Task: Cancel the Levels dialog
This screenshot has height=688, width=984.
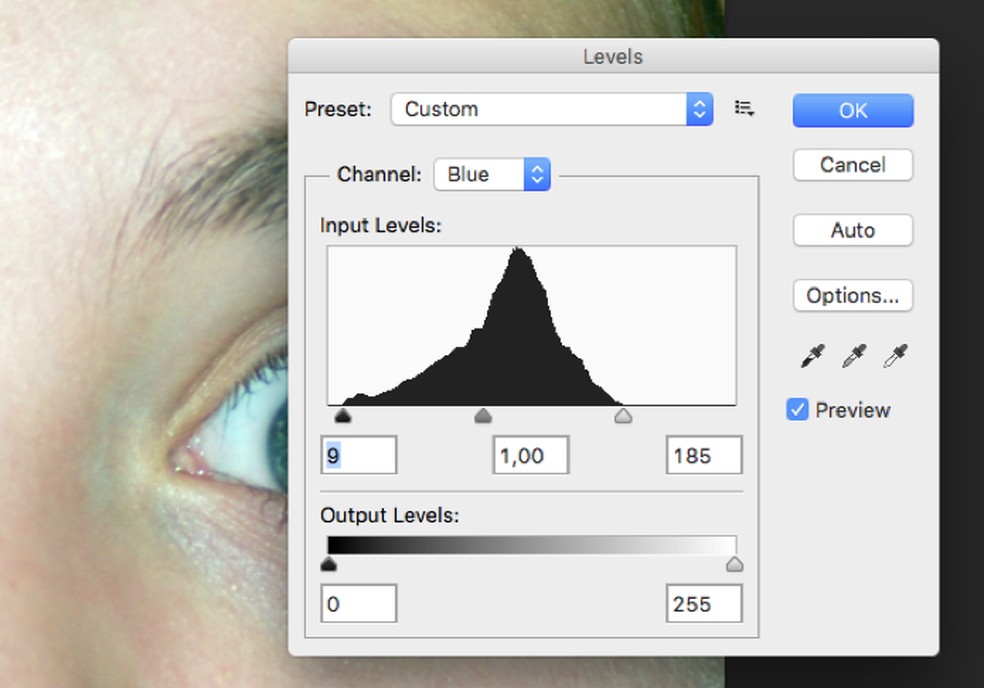Action: pos(852,165)
